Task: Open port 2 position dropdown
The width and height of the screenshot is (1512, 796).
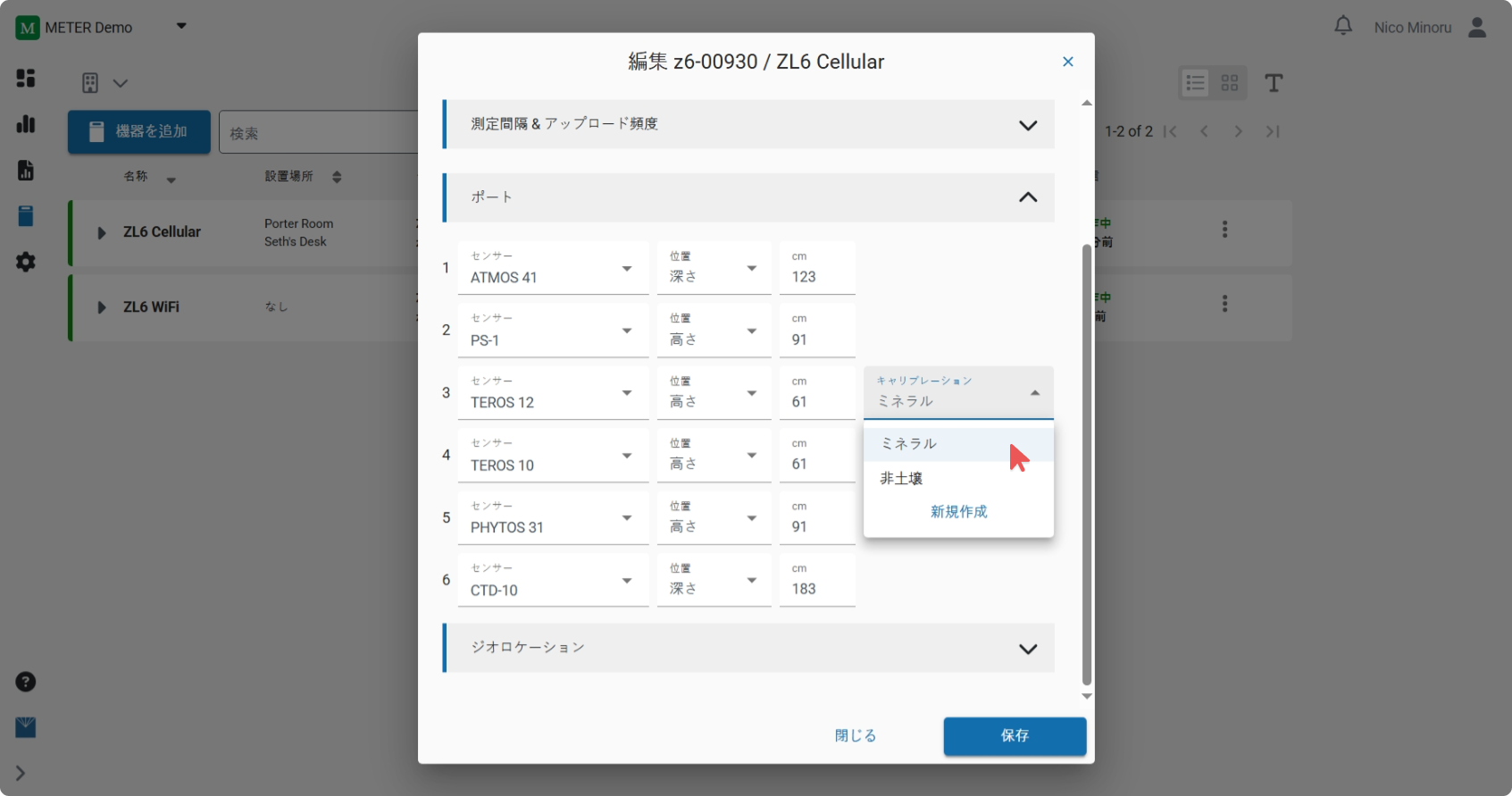Action: tap(714, 331)
